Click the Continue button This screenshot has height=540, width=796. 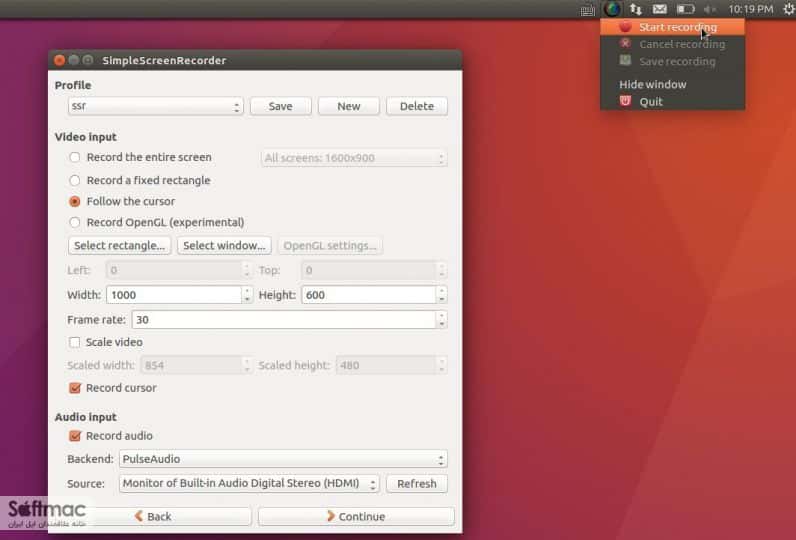(356, 516)
